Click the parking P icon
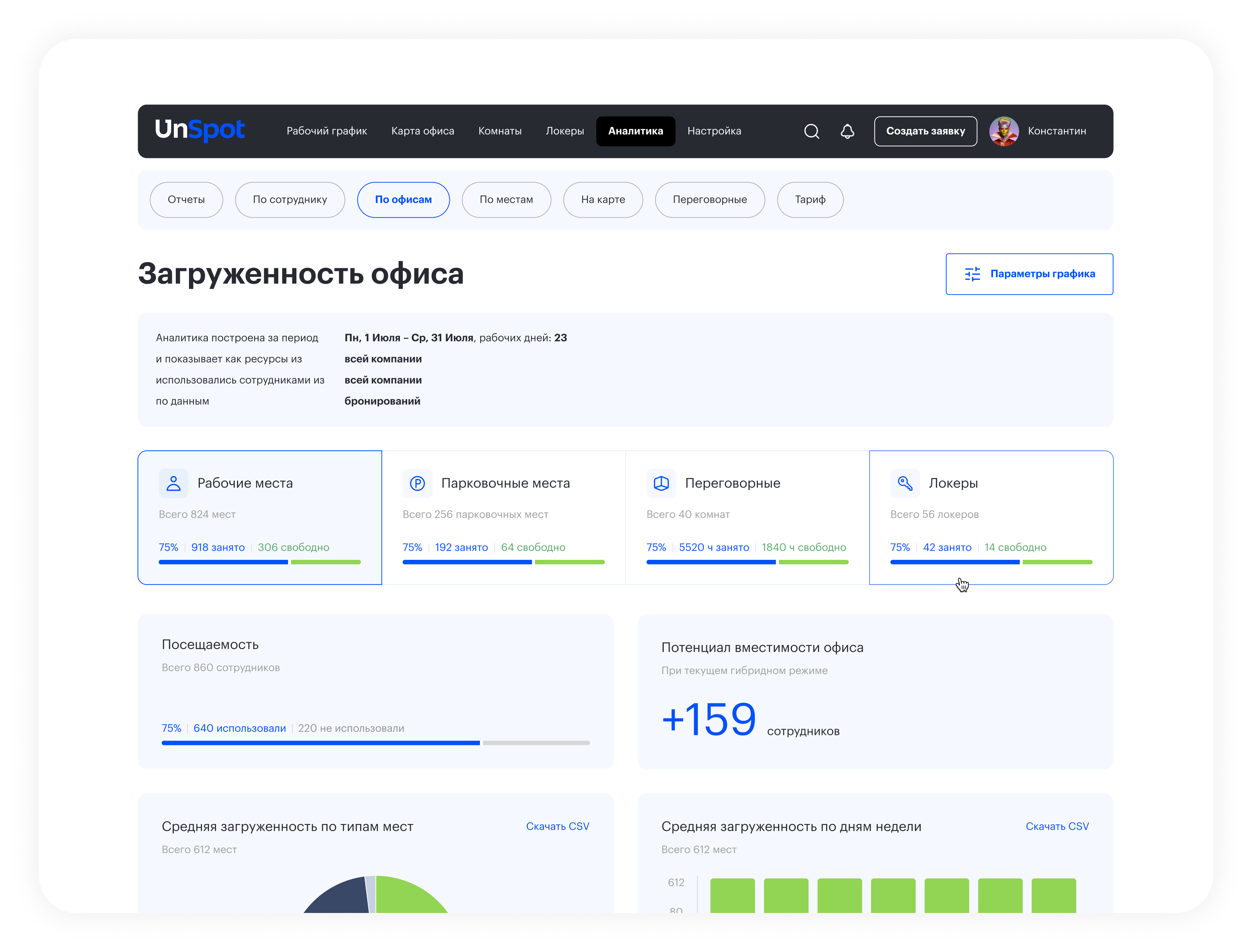1252x952 pixels. click(417, 483)
